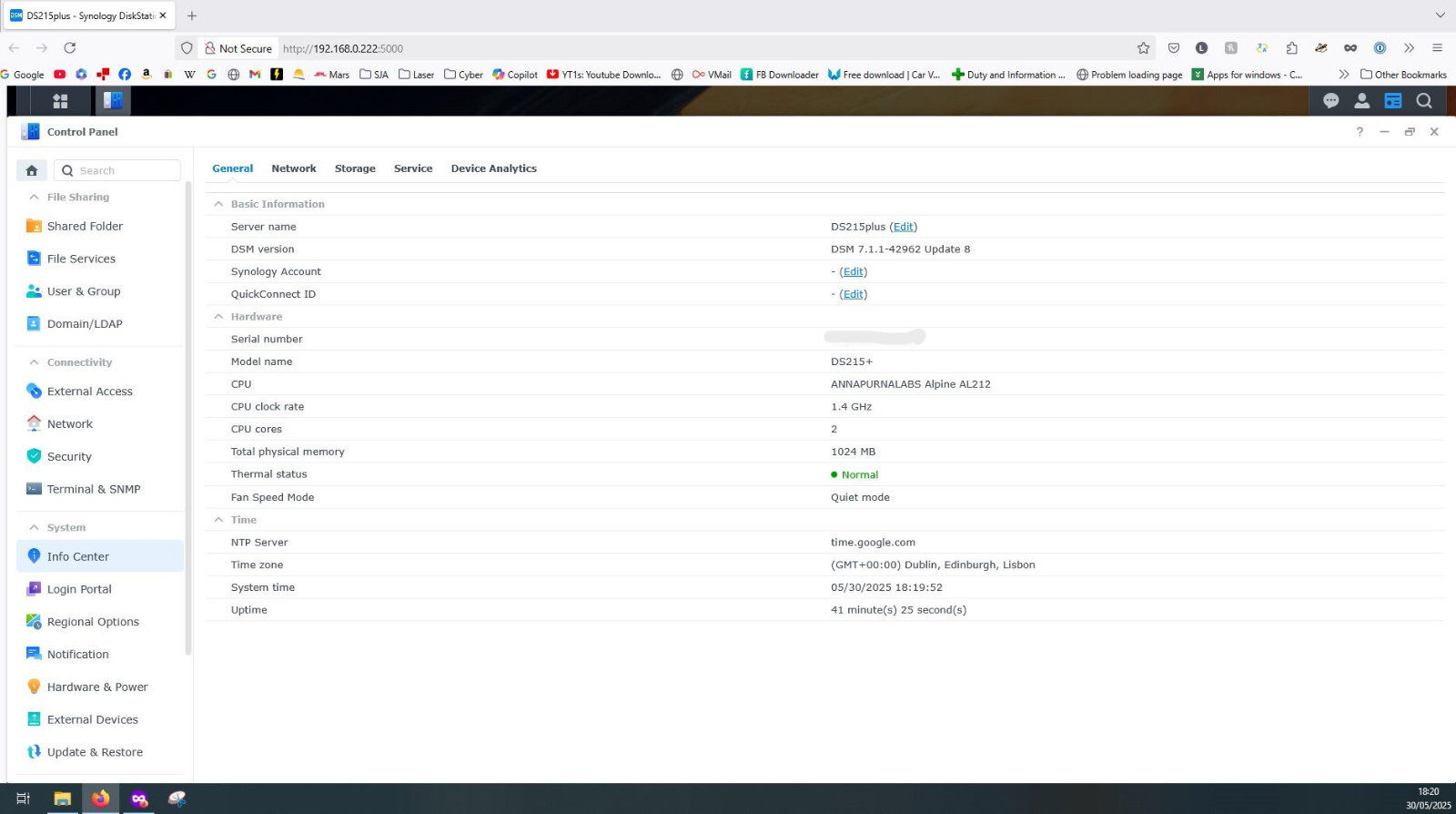Edit the server name DS215plus
Screen dimensions: 1456x814
[904, 227]
